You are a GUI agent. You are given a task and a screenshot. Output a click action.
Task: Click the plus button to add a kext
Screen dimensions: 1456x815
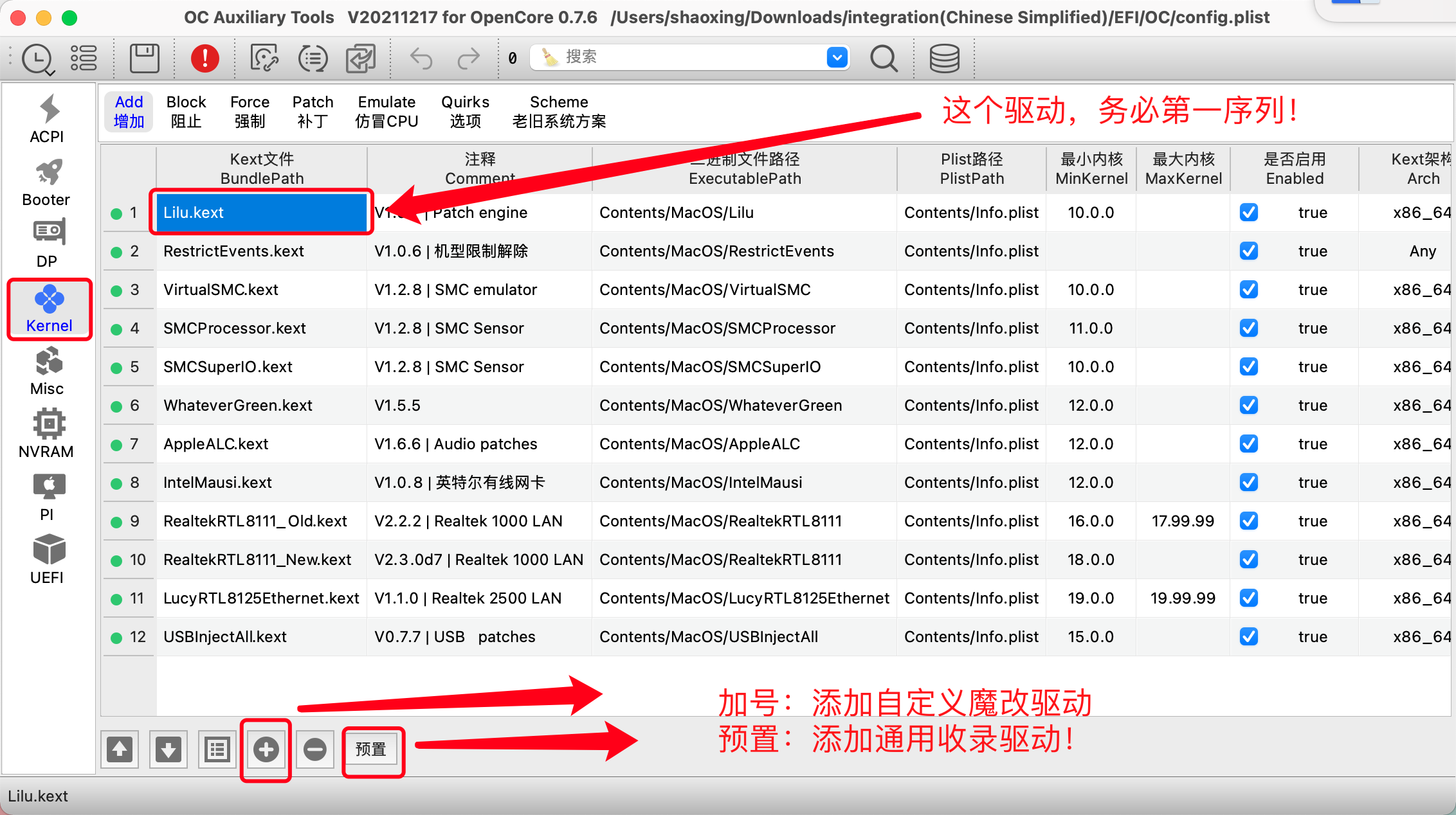266,749
